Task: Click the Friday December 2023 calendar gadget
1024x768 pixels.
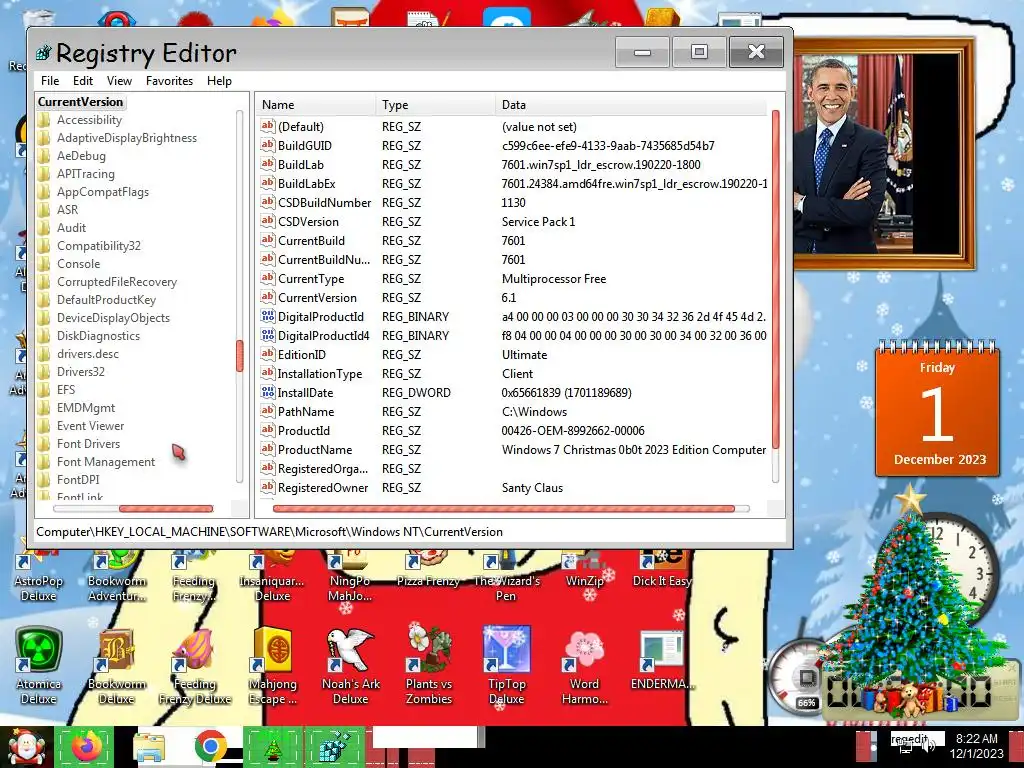Action: click(937, 408)
